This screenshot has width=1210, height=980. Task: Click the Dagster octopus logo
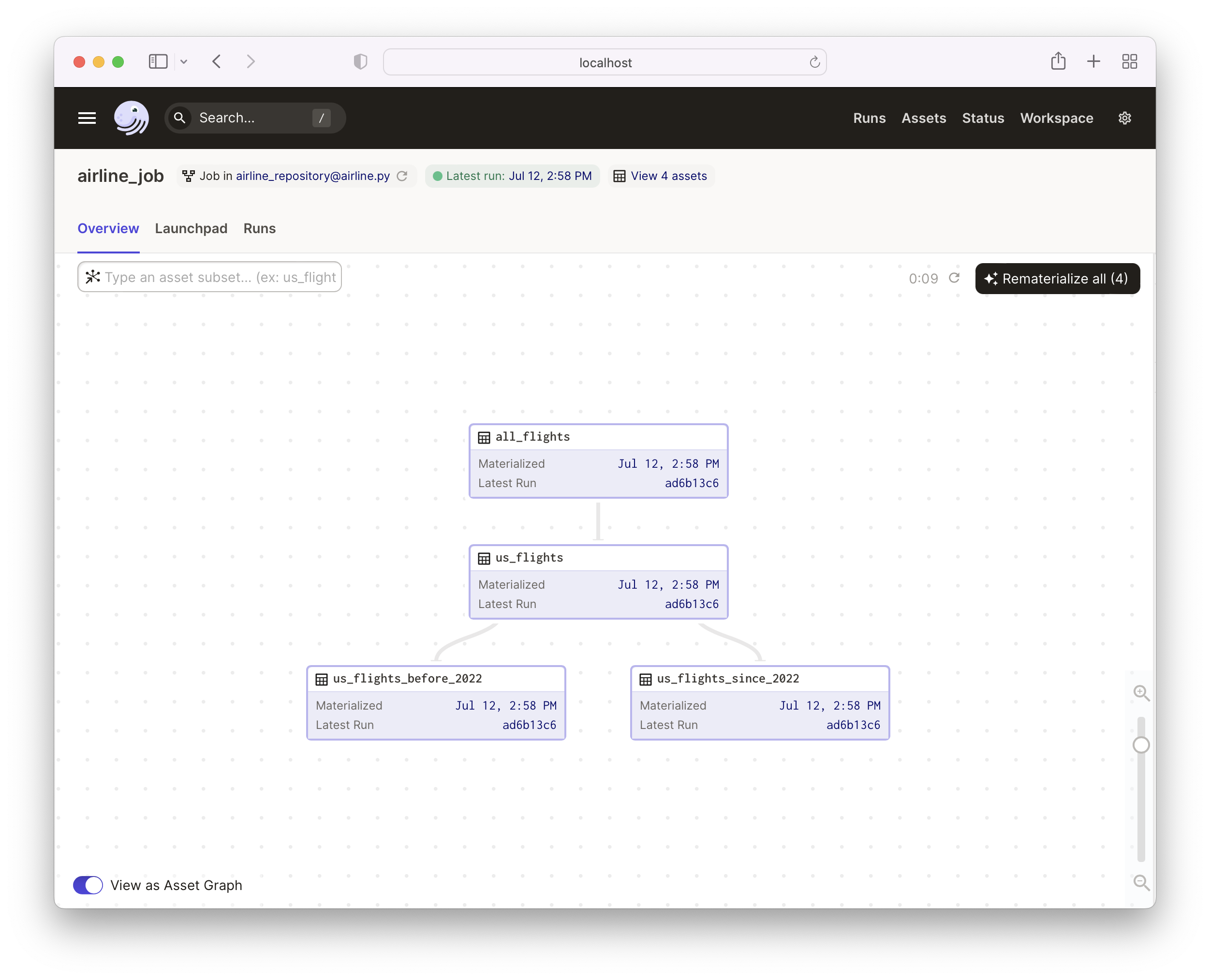coord(131,118)
